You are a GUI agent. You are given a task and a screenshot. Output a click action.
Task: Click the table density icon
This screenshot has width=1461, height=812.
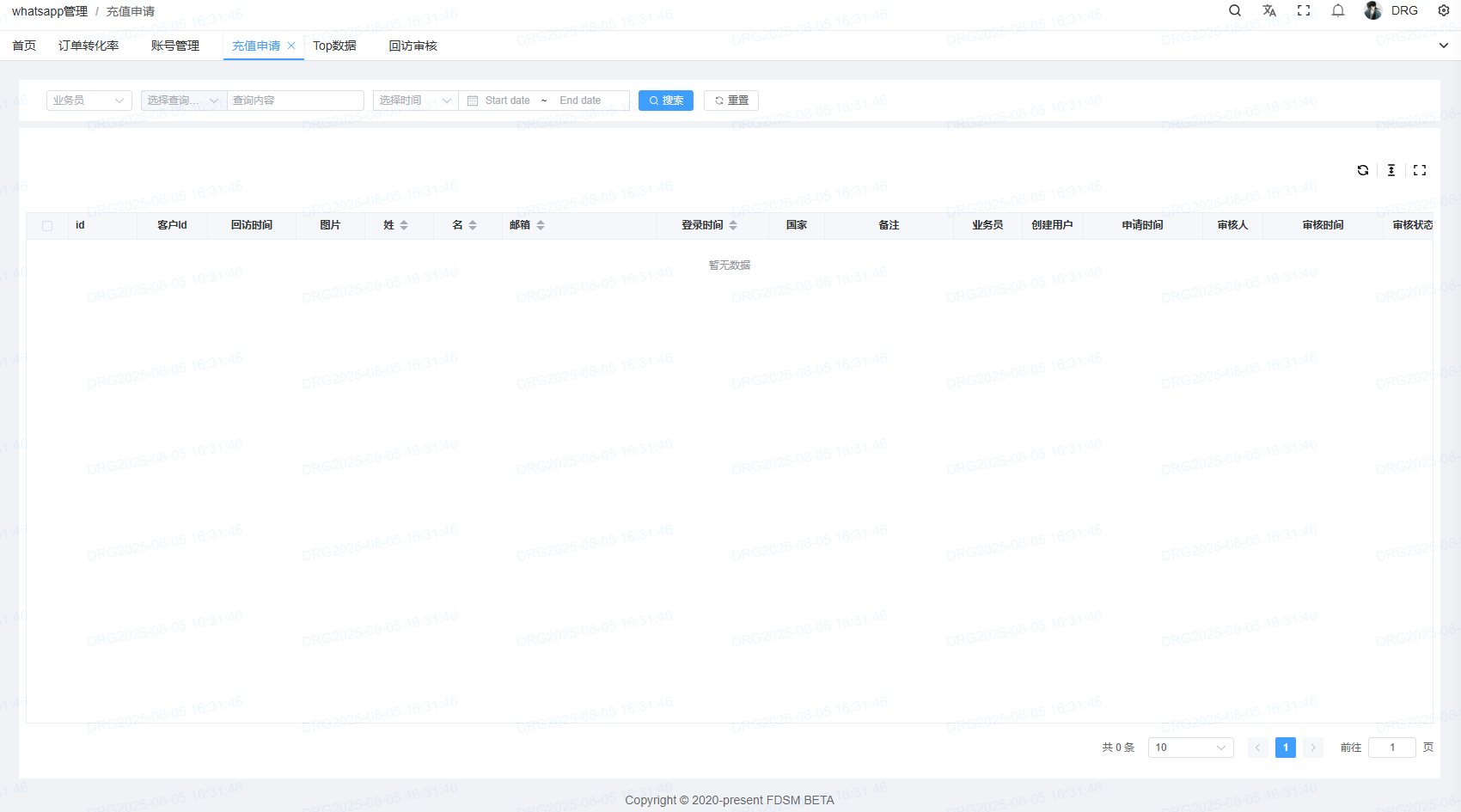tap(1391, 170)
